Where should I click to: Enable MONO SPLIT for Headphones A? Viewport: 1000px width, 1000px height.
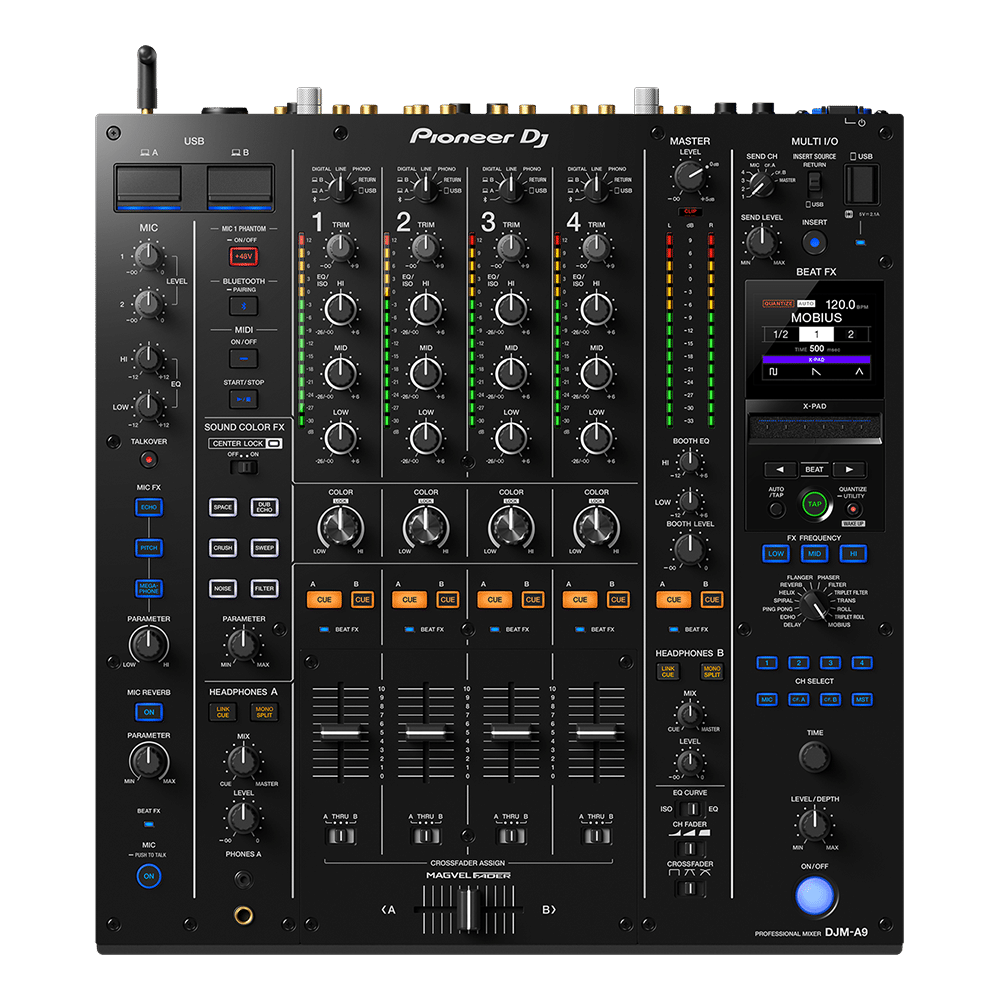[x=262, y=713]
